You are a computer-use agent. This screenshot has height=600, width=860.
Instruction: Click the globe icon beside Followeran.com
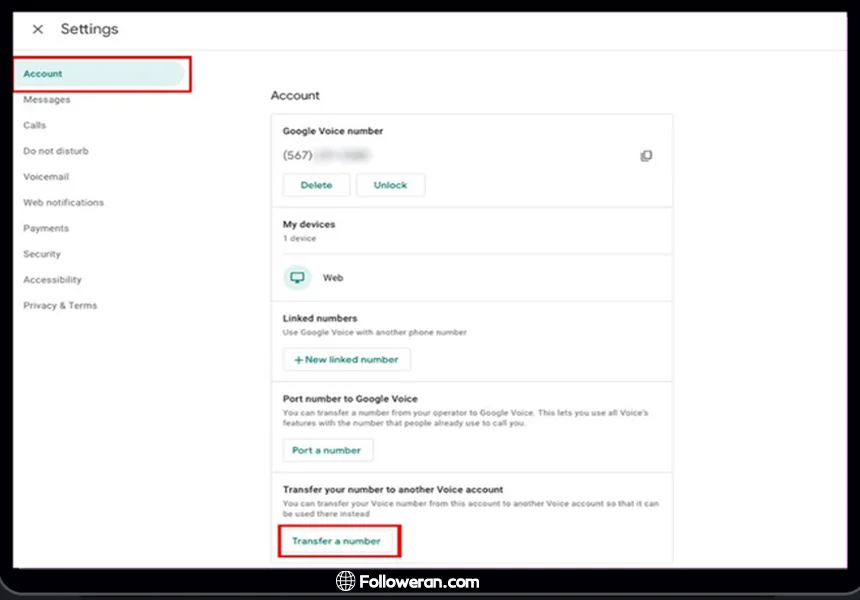346,581
